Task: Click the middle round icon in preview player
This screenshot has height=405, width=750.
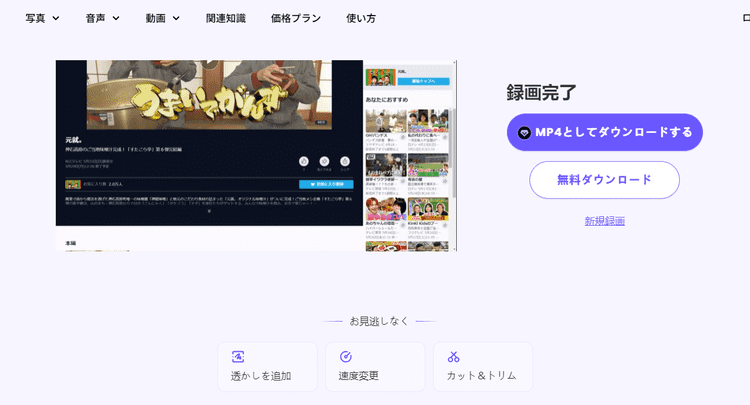Action: point(324,161)
